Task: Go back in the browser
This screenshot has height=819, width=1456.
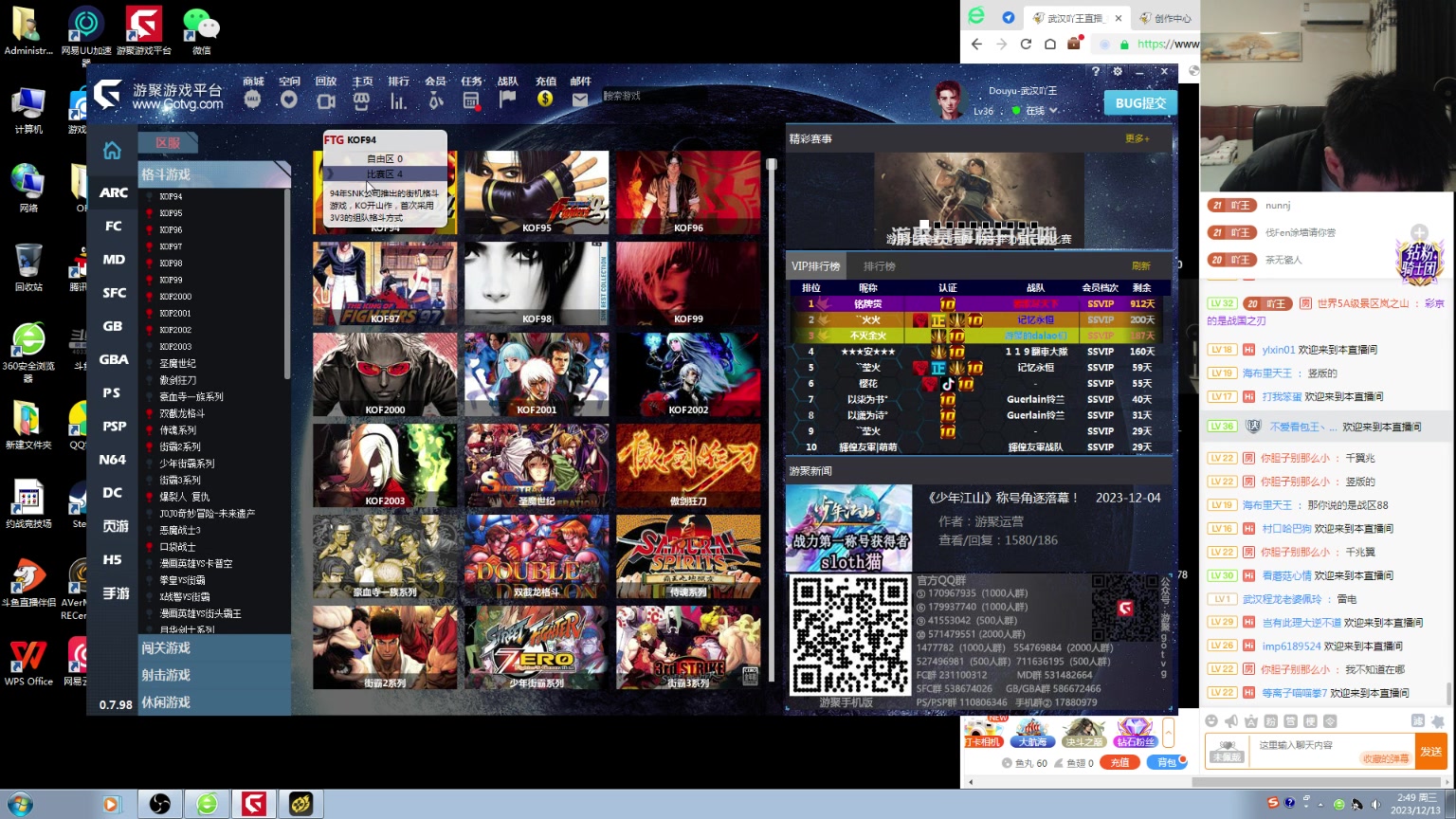Action: coord(976,44)
